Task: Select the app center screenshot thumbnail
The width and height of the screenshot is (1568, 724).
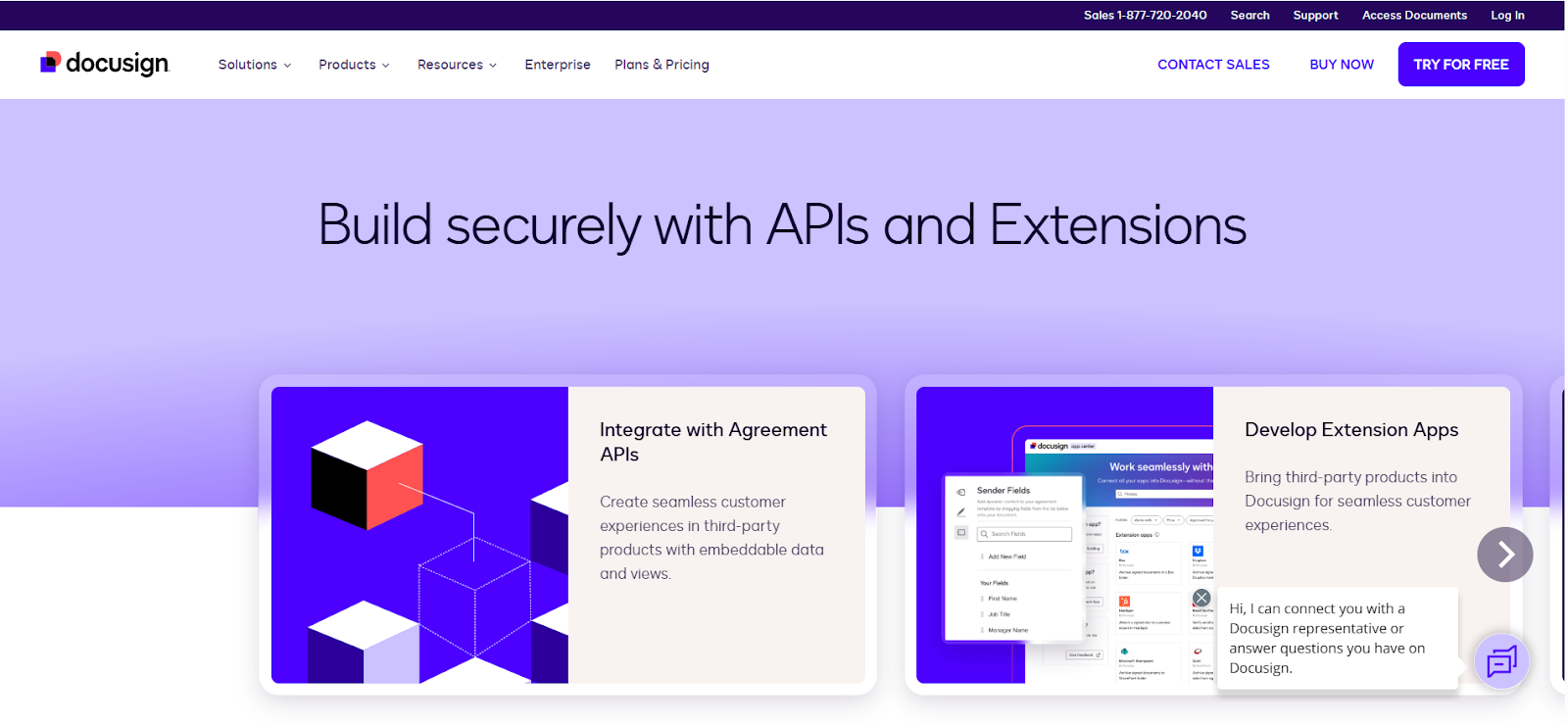Action: tap(1064, 535)
